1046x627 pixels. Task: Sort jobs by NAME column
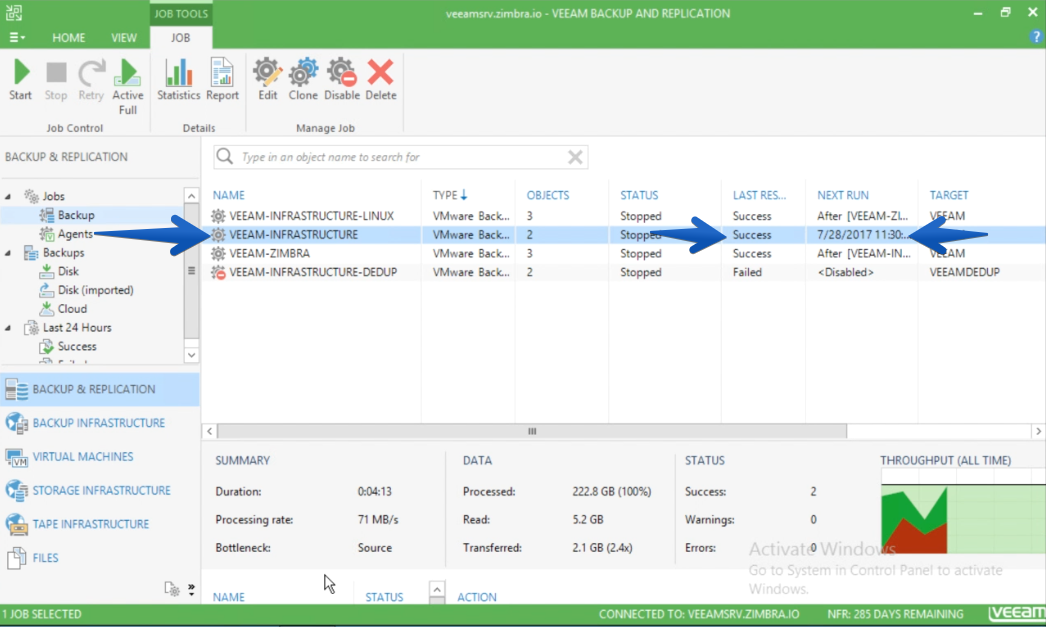point(229,195)
